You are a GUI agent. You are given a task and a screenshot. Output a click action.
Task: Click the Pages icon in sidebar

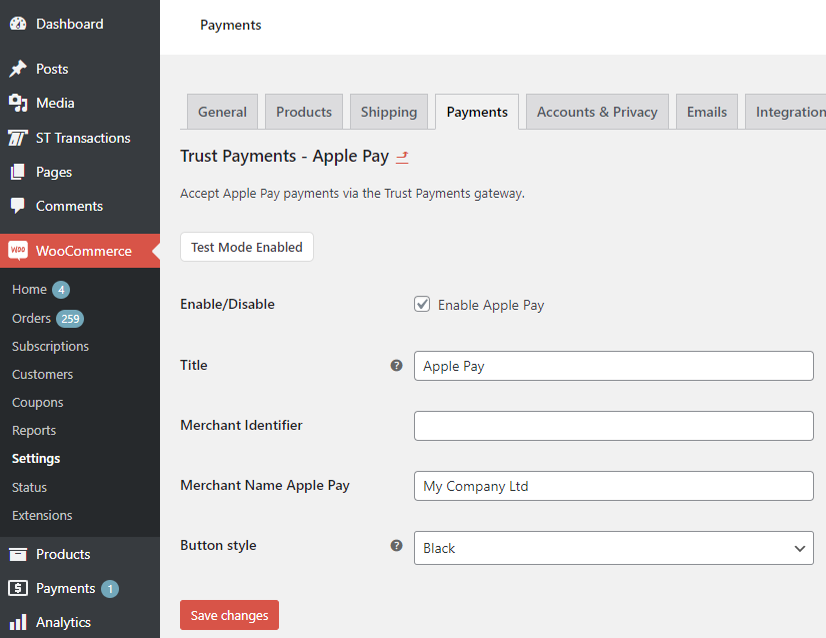click(18, 172)
